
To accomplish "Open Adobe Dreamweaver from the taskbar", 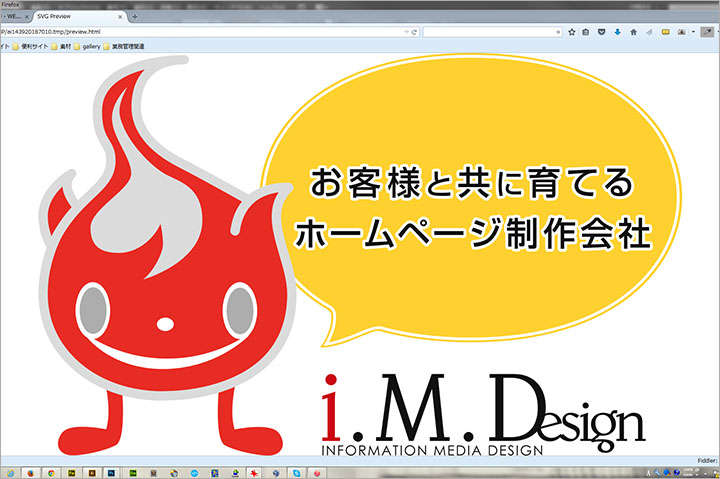I will pos(133,473).
